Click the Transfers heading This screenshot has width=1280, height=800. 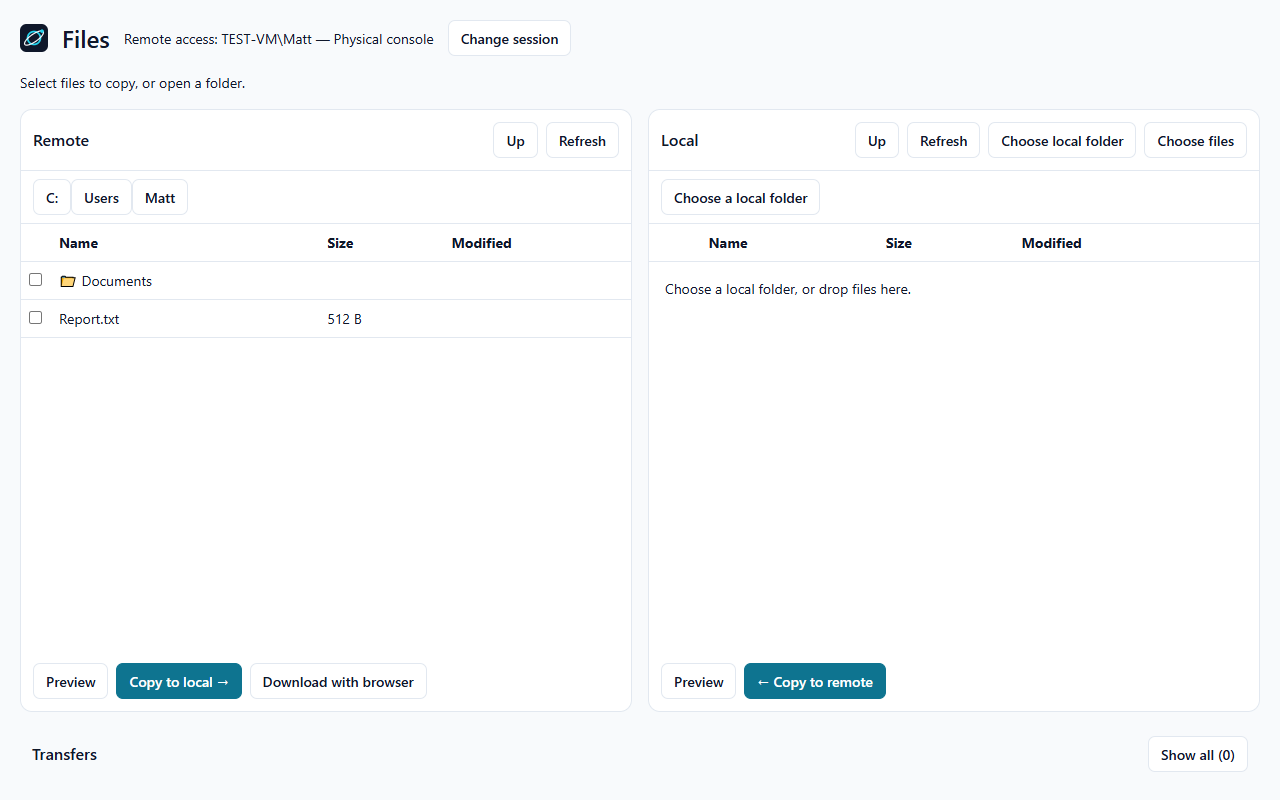click(65, 754)
